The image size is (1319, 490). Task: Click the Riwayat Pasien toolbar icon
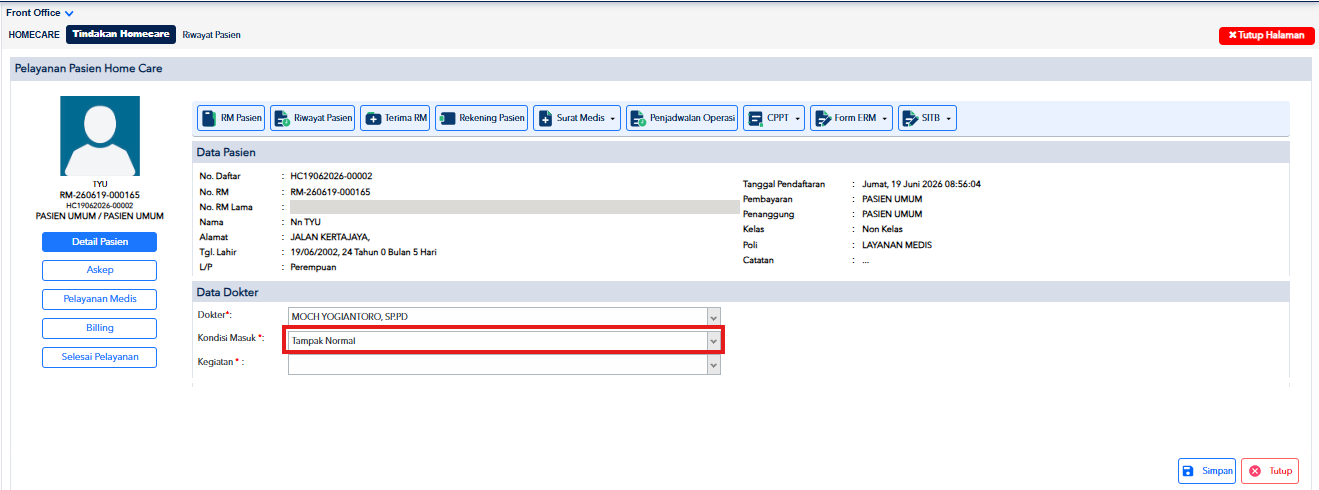[x=281, y=118]
